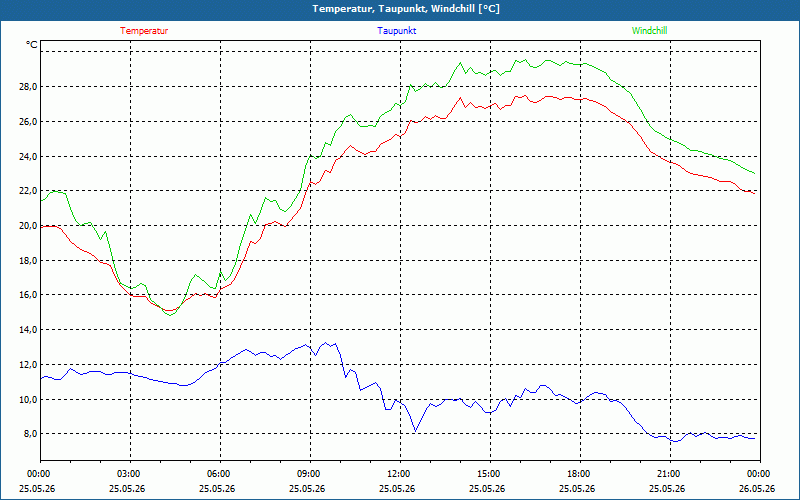Click the '26,0' y-axis value
Screen dimensions: 800x500
tap(29, 121)
